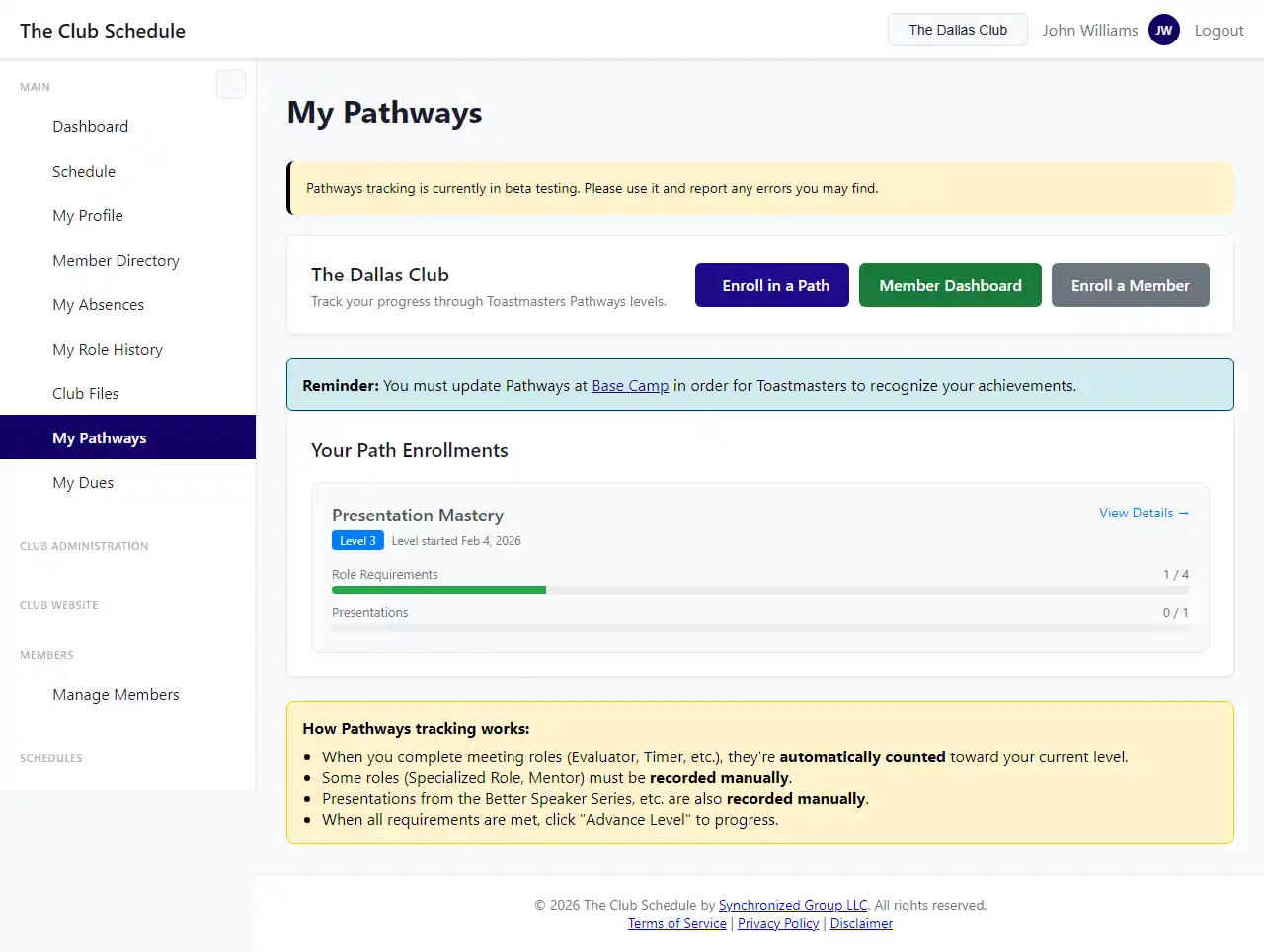
Task: Click View Details for Presentation Mastery
Action: point(1144,513)
